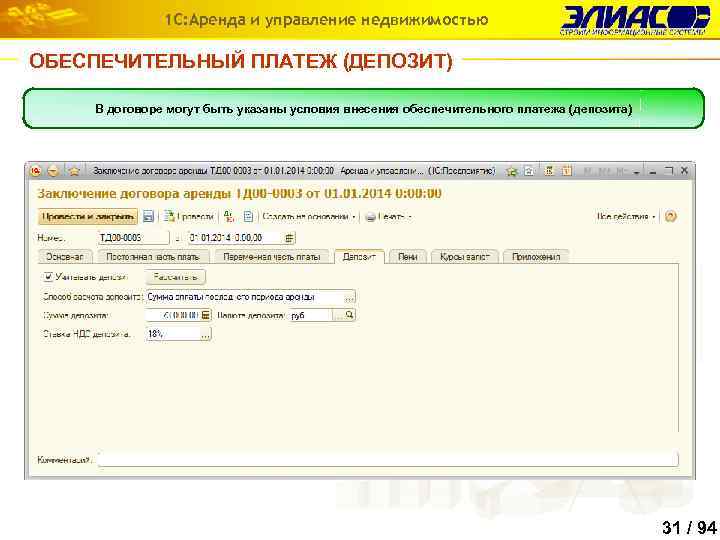The image size is (720, 540).
Task: Save document with the floppy disk icon
Action: (148, 216)
